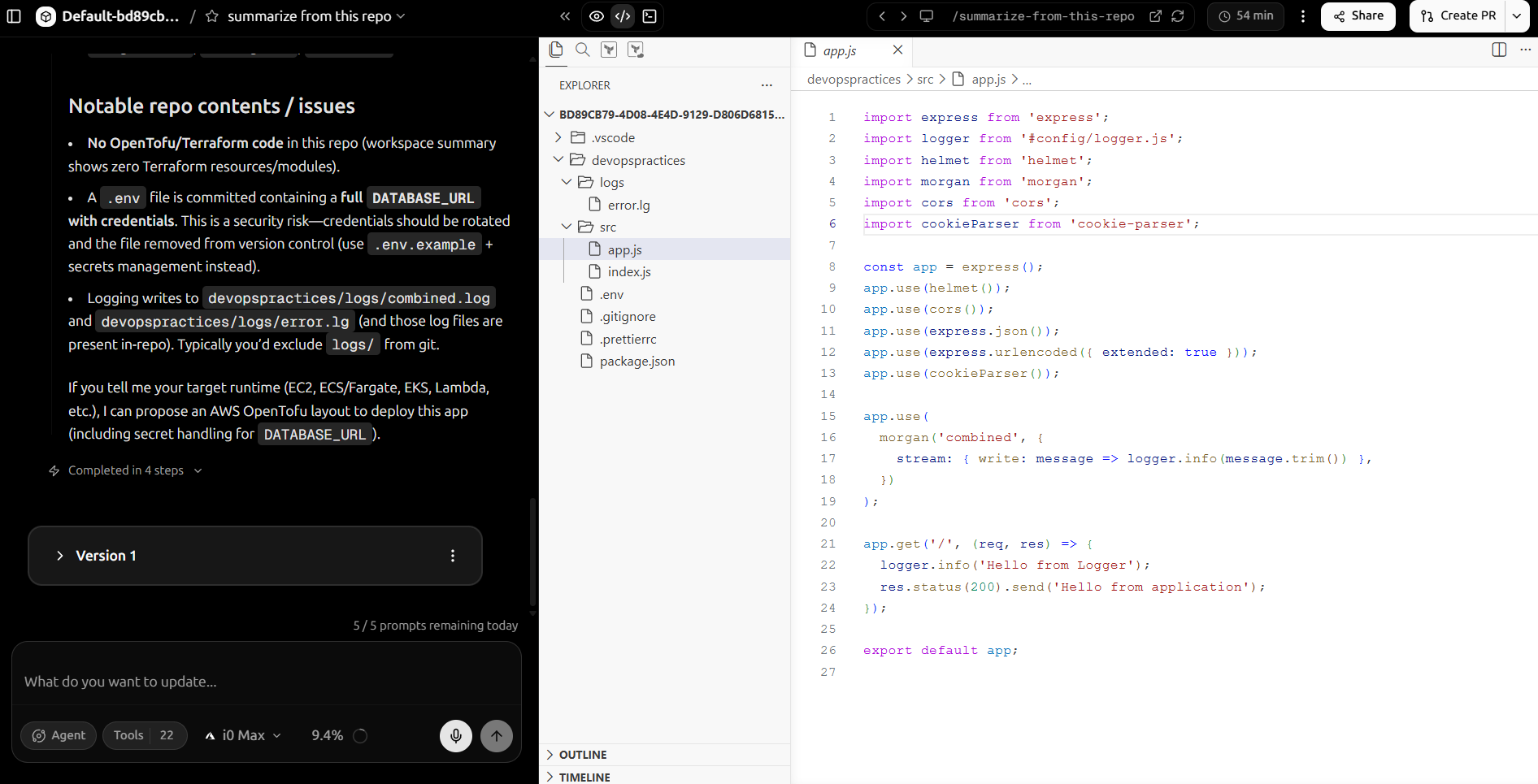Select app.js in the file tree
This screenshot has width=1538, height=784.
pos(665,249)
